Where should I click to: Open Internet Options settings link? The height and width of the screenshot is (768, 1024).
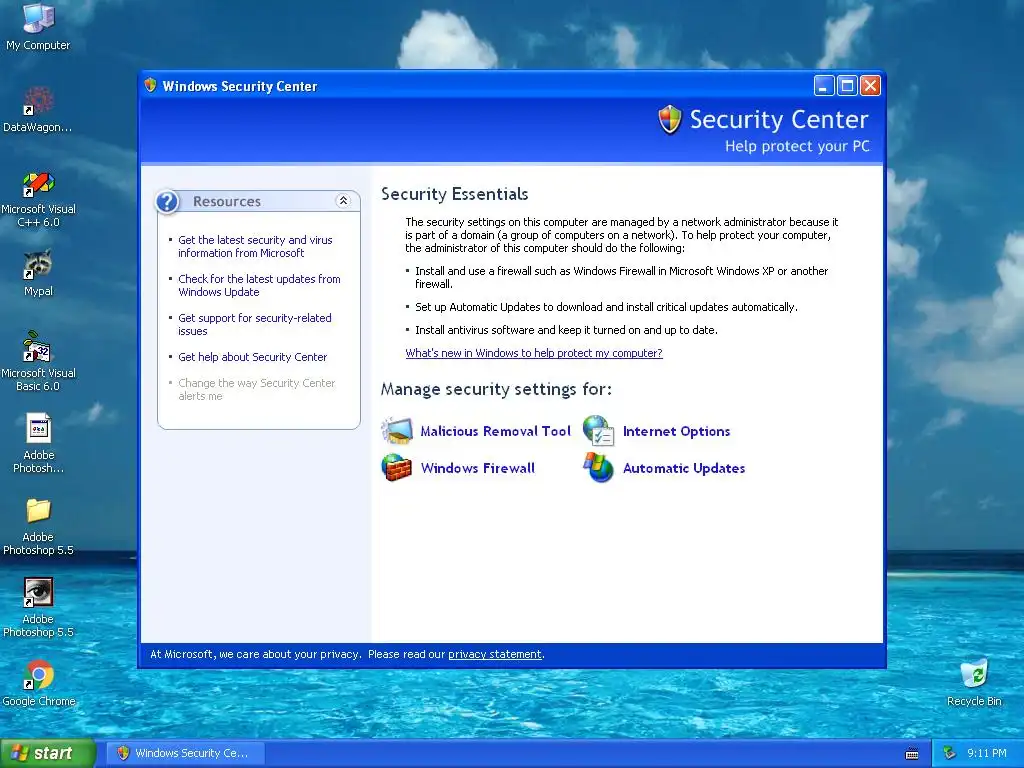point(676,431)
